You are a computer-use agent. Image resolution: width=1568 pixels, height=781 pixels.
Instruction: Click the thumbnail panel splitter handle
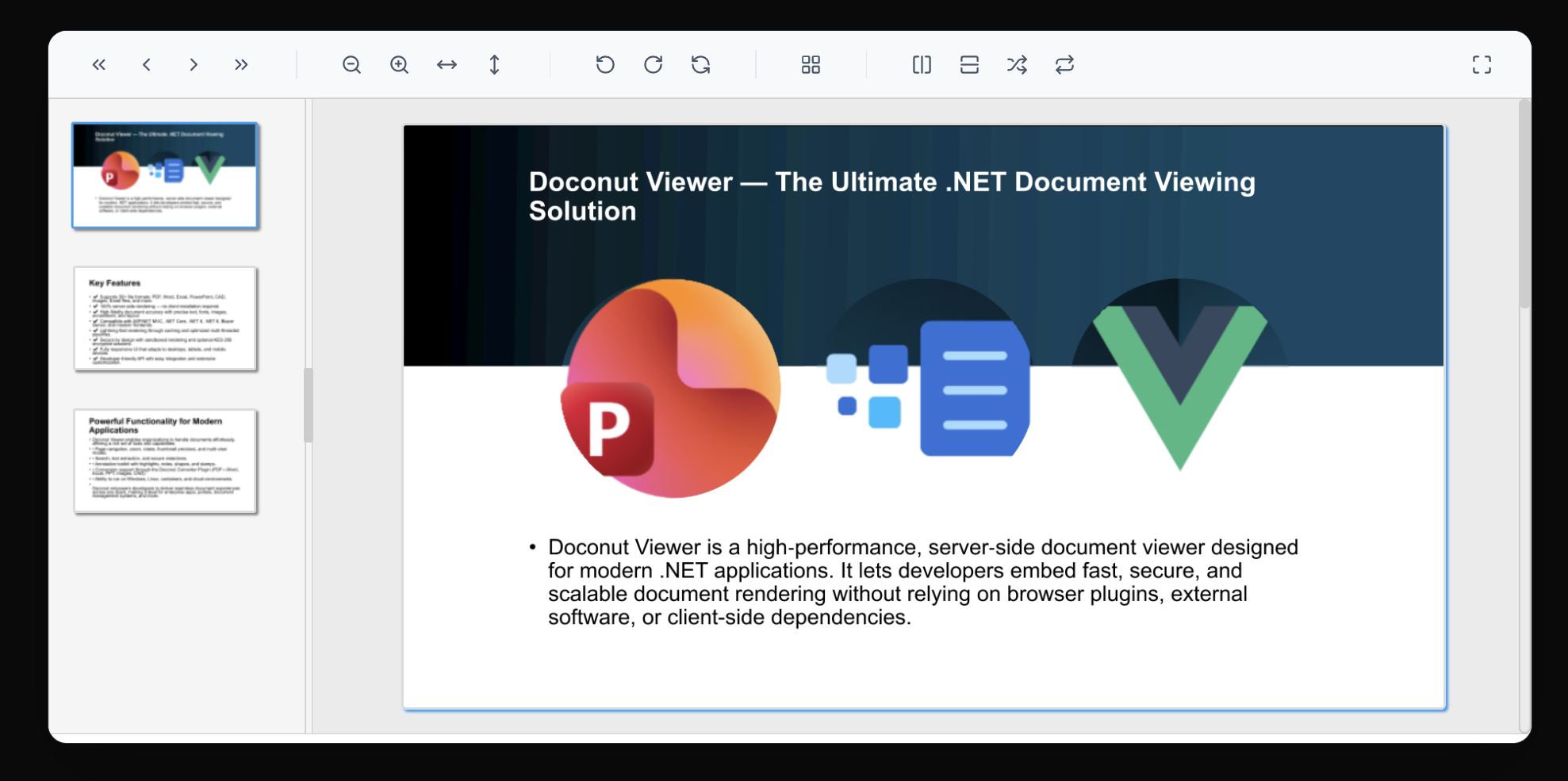coord(309,405)
